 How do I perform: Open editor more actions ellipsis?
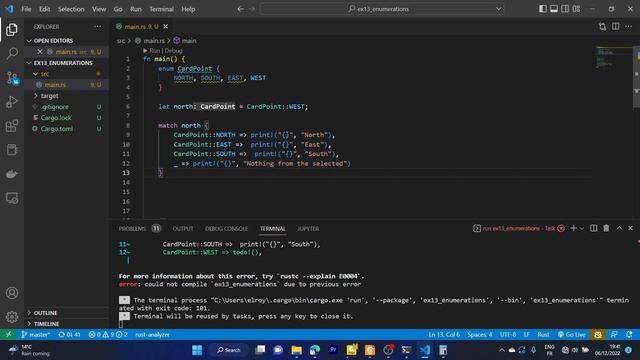tap(629, 27)
